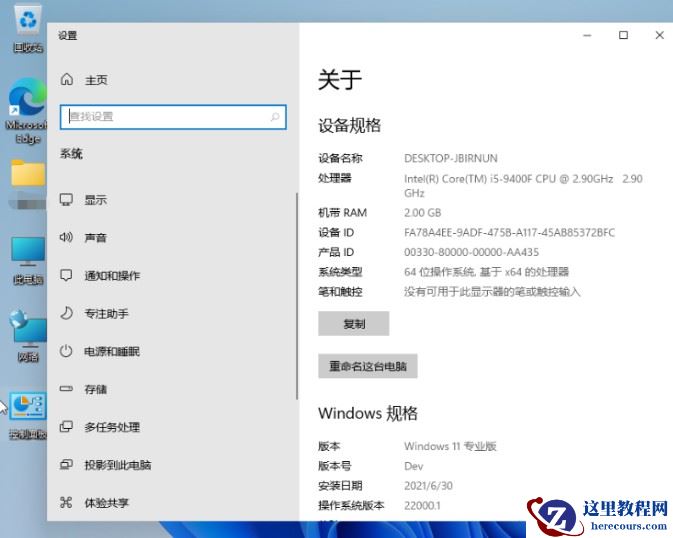Select the Microsoft Edge desktop shortcut

tap(27, 111)
